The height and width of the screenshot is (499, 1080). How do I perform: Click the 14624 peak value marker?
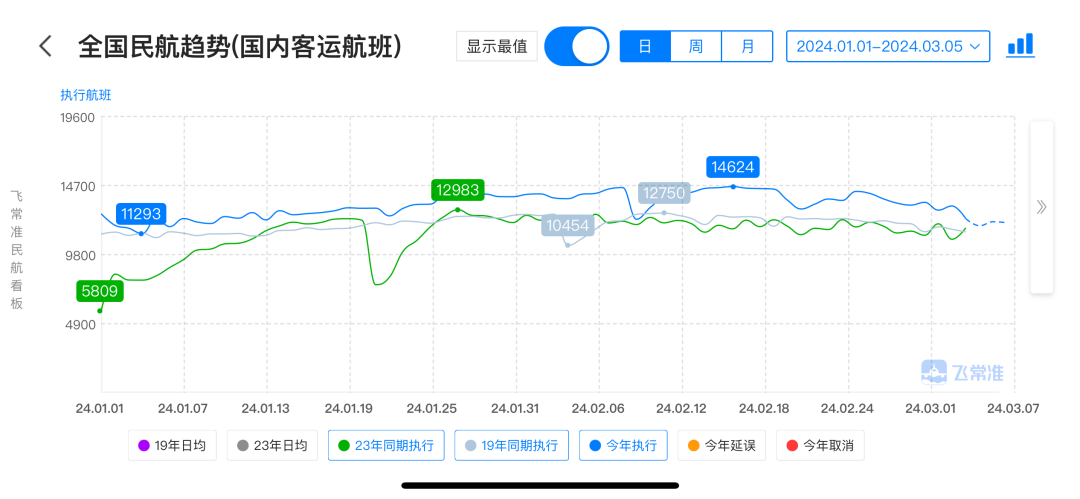pyautogui.click(x=733, y=167)
